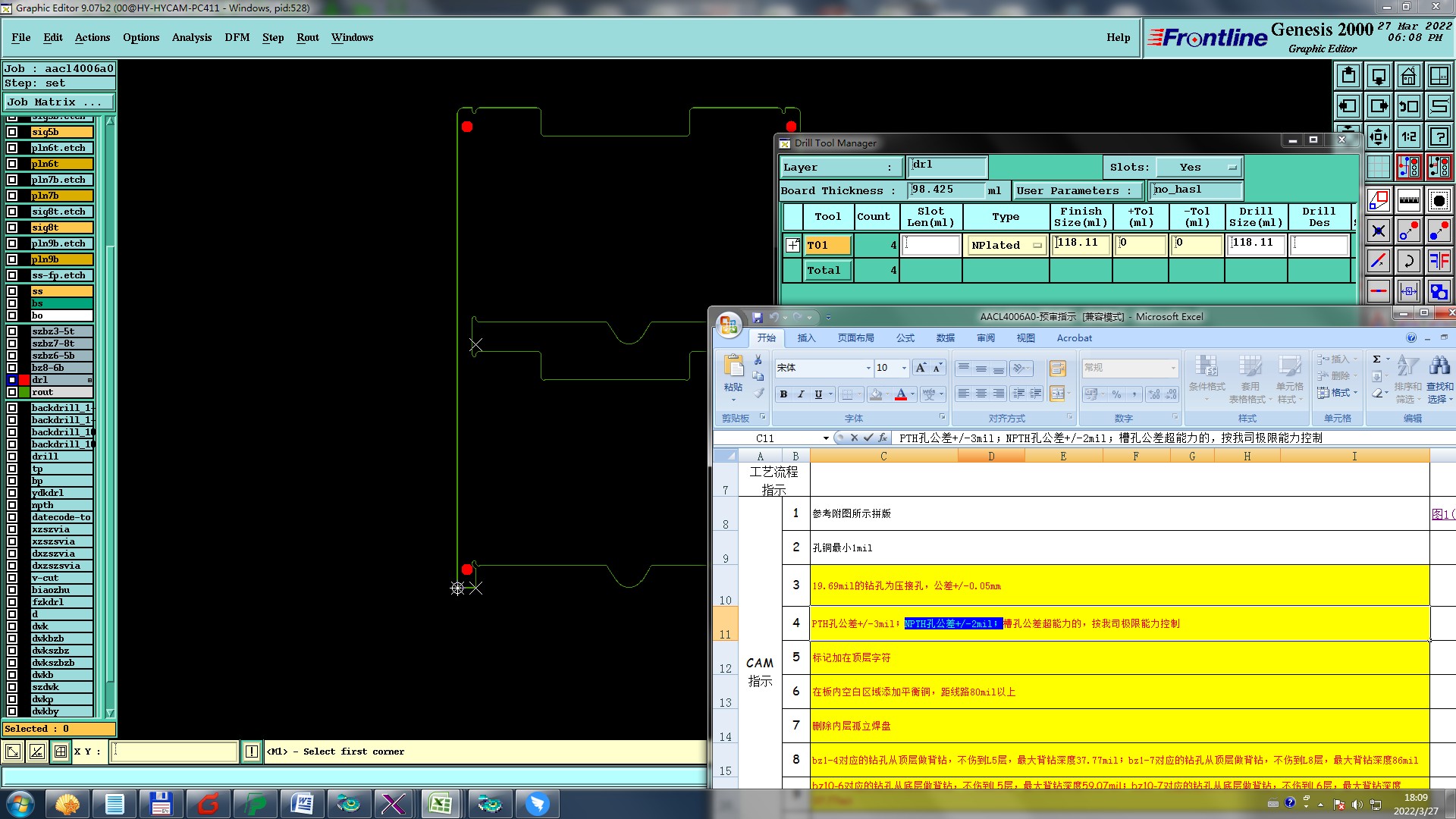The width and height of the screenshot is (1456, 819).
Task: Click the red font color icon
Action: [901, 394]
